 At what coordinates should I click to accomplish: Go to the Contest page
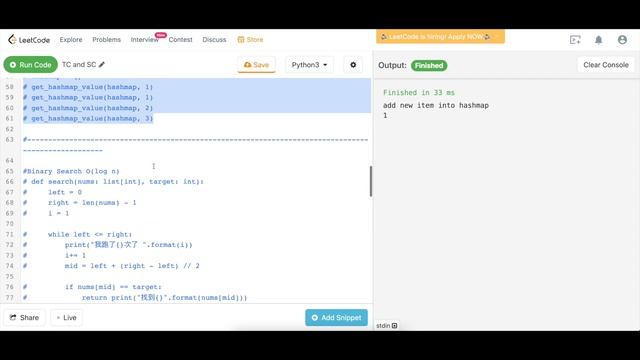[180, 40]
